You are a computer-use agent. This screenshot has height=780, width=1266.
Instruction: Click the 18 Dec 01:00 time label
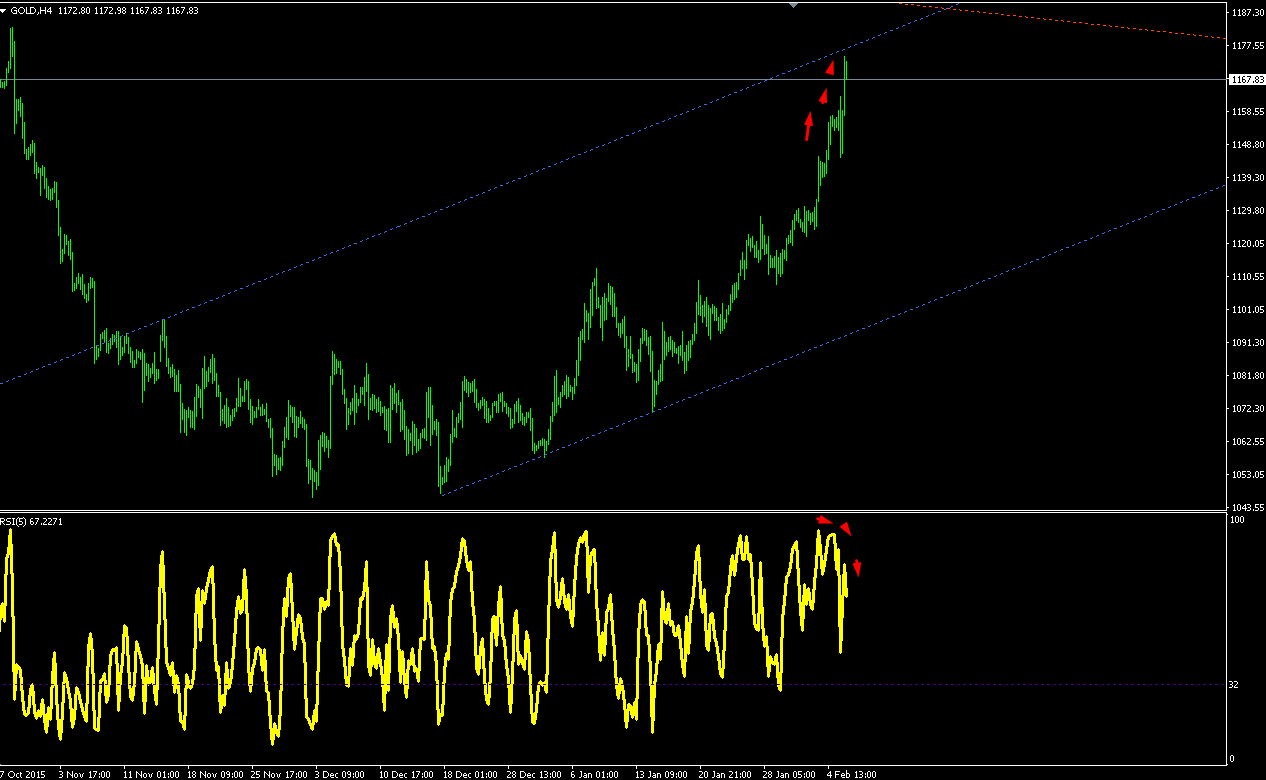tap(472, 774)
